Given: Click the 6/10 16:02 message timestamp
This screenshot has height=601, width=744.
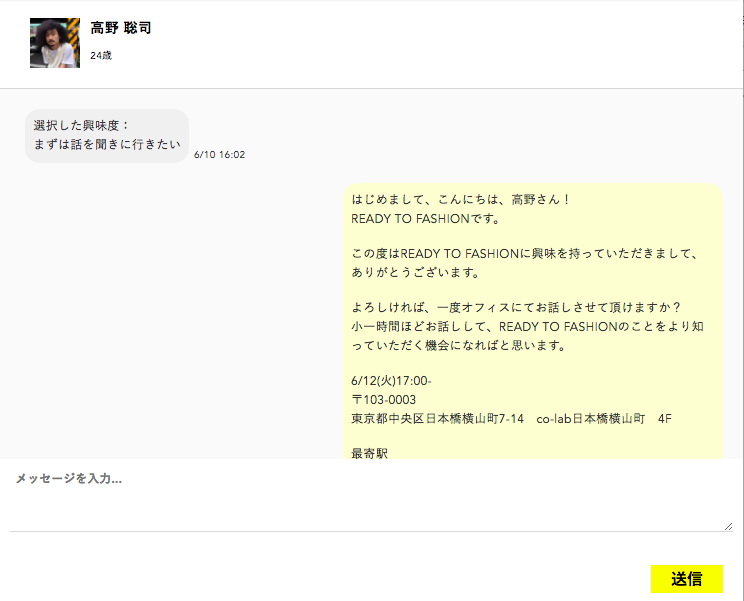Looking at the screenshot, I should (219, 155).
